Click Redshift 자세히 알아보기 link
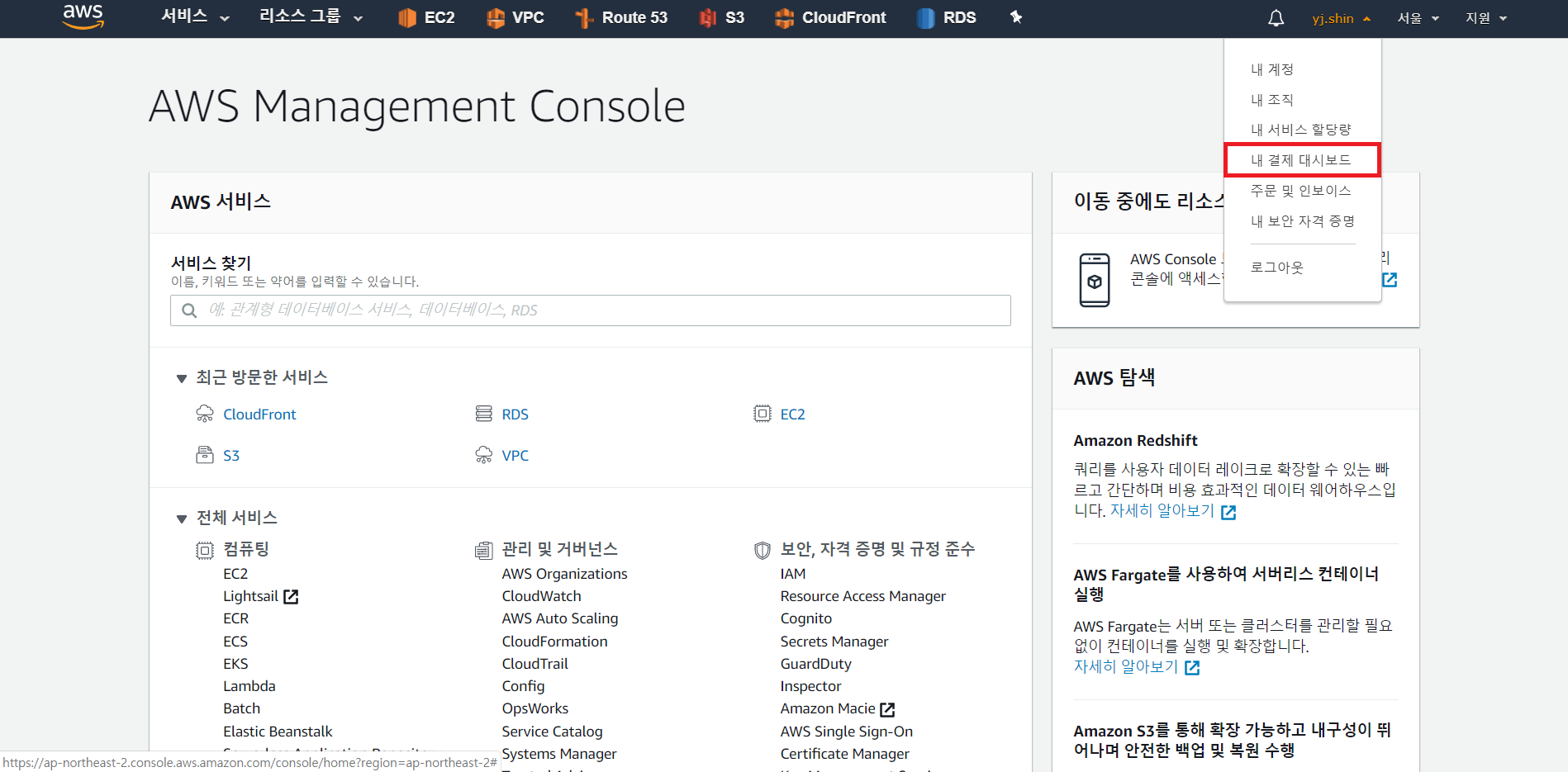1568x772 pixels. click(1162, 511)
